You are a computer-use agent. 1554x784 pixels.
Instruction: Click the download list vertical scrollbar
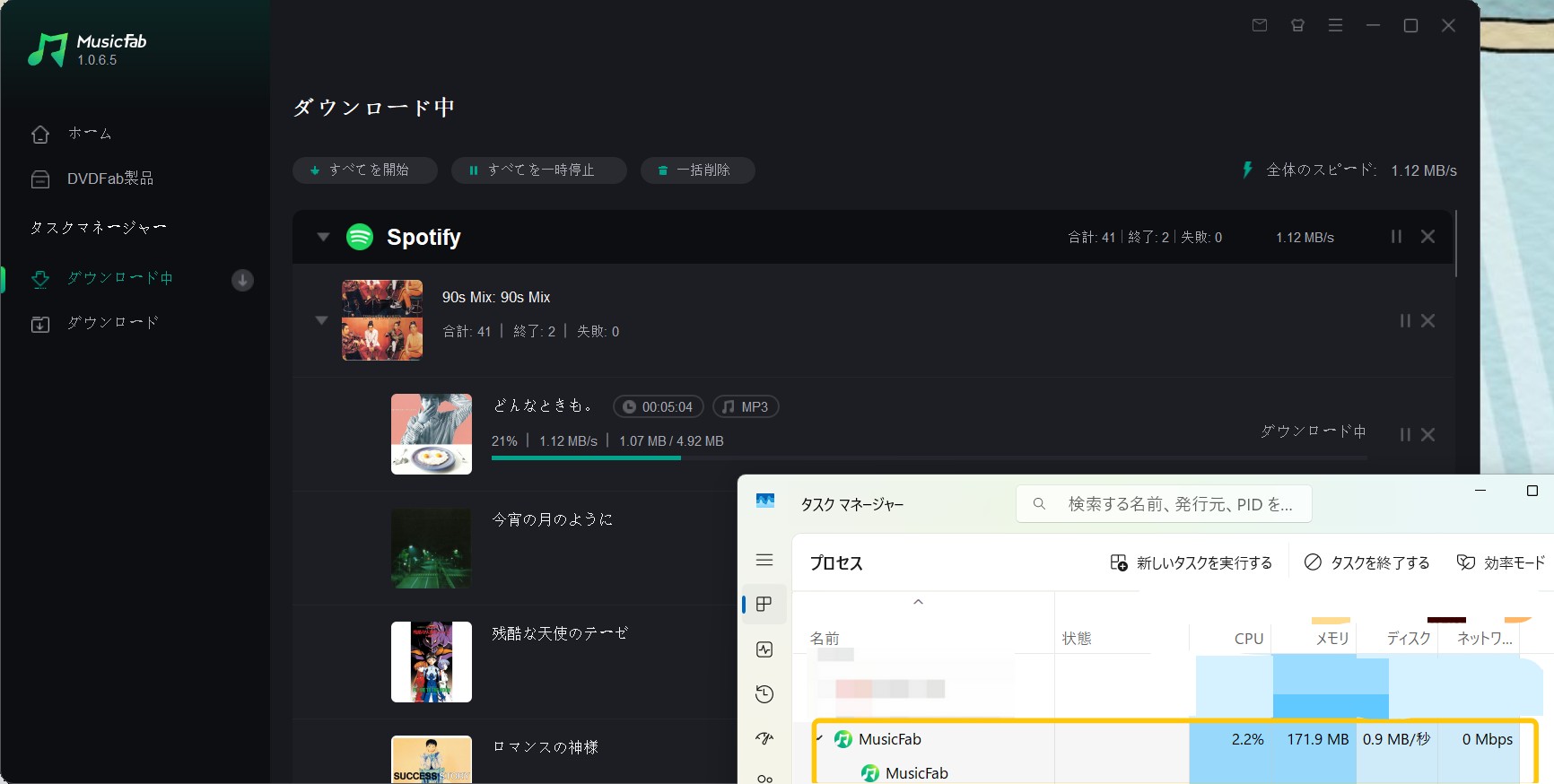[1455, 244]
